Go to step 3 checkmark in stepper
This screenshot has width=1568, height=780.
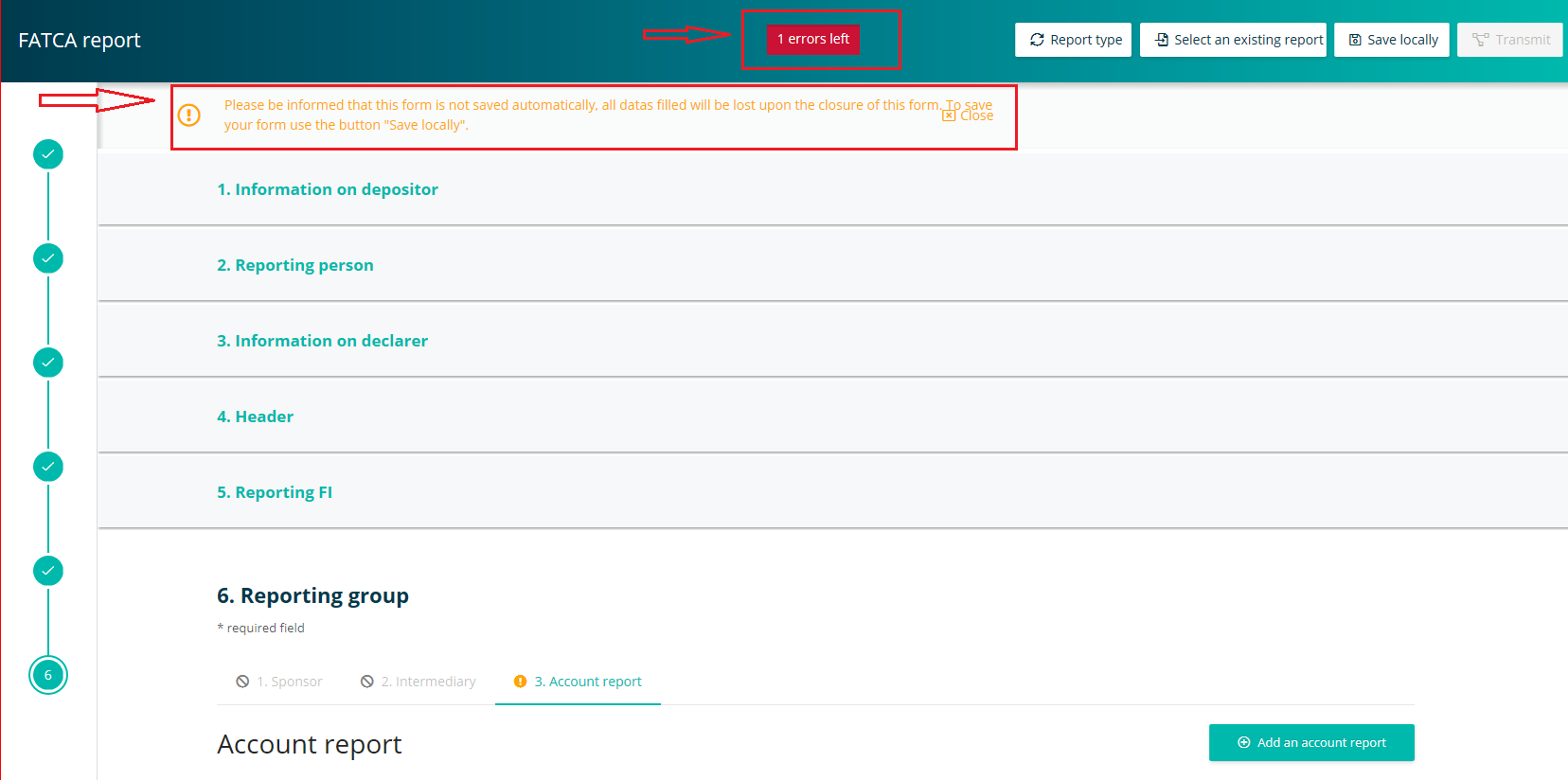[x=48, y=363]
